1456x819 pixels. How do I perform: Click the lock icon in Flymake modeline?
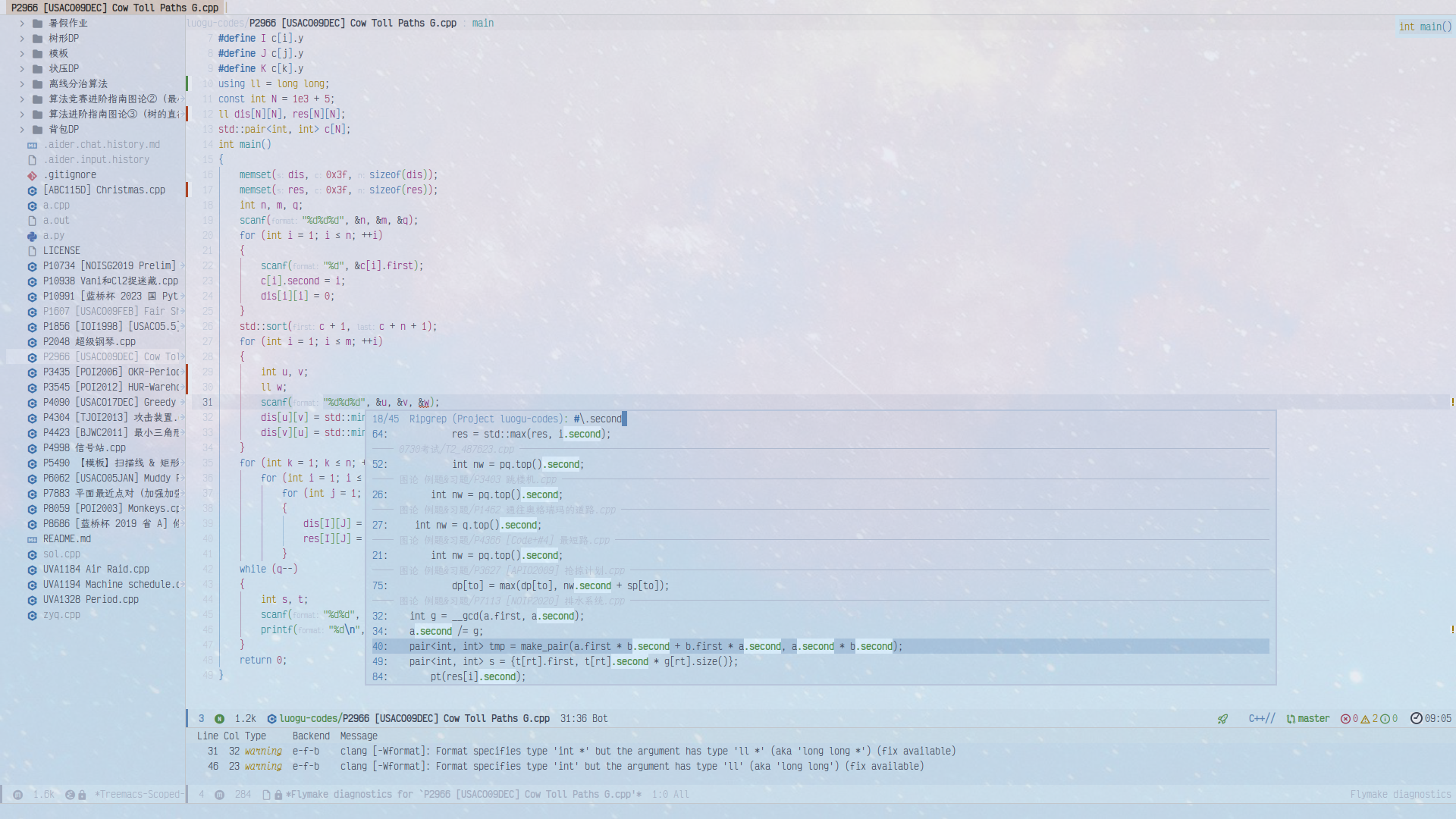pyautogui.click(x=278, y=795)
